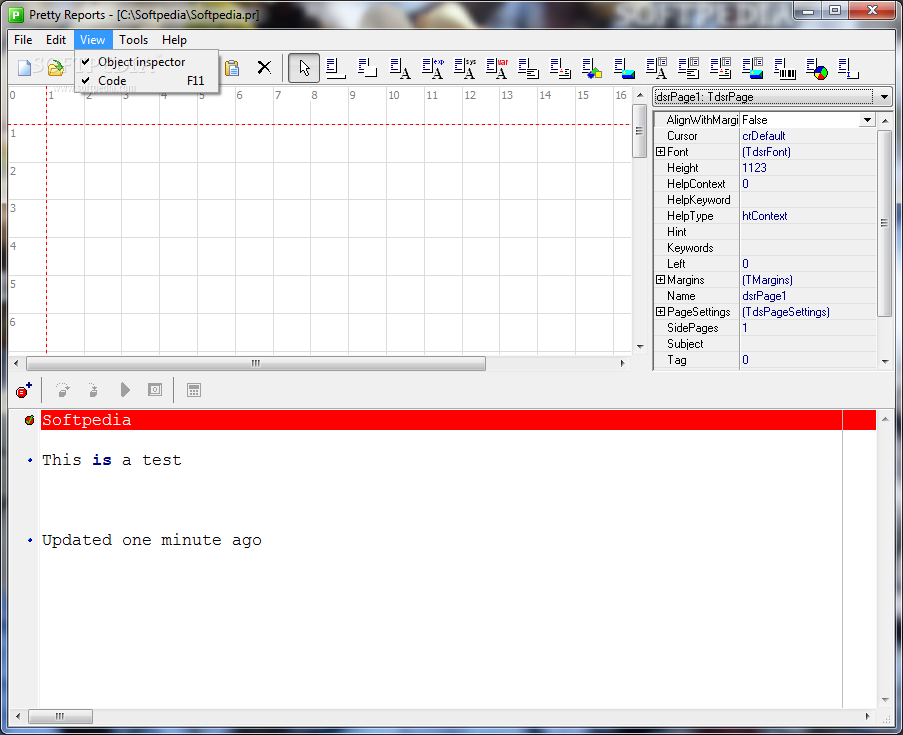
Task: Insert a panel with overlapping rectangle icon
Action: [367, 68]
